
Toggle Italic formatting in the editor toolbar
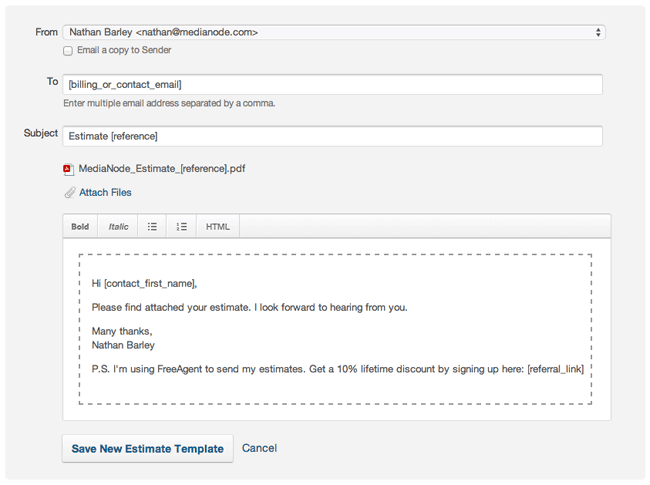coord(118,227)
